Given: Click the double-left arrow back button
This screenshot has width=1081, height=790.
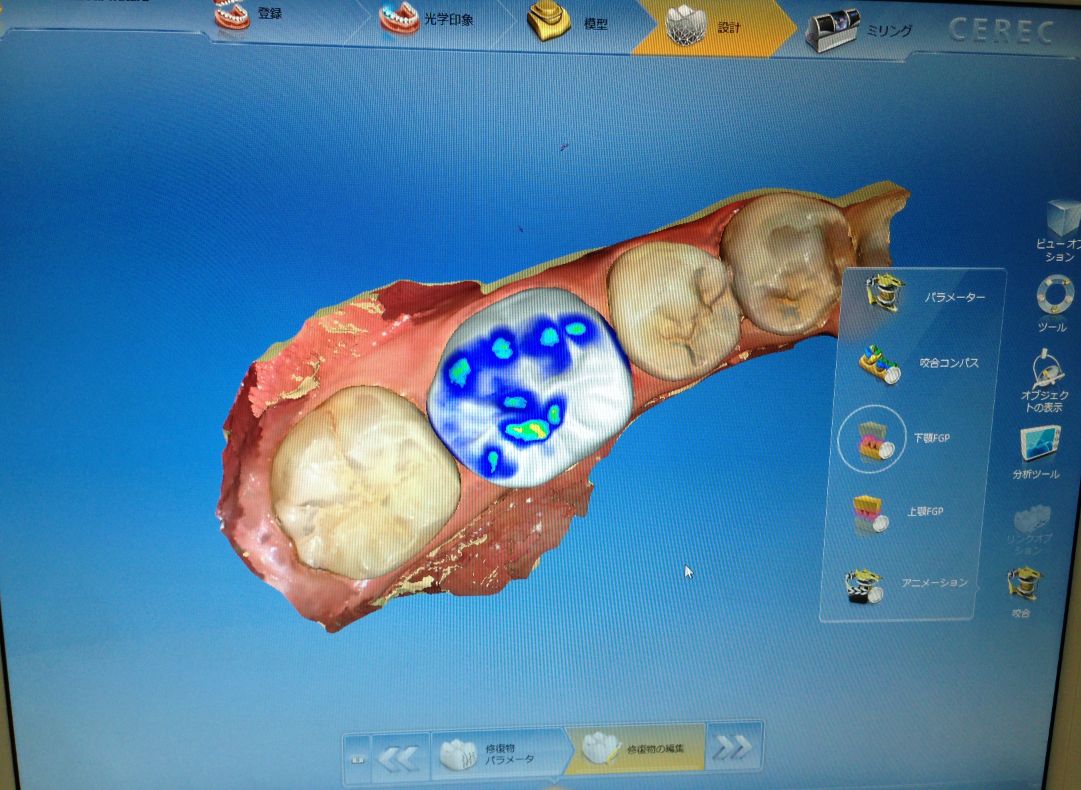Looking at the screenshot, I should click(399, 757).
